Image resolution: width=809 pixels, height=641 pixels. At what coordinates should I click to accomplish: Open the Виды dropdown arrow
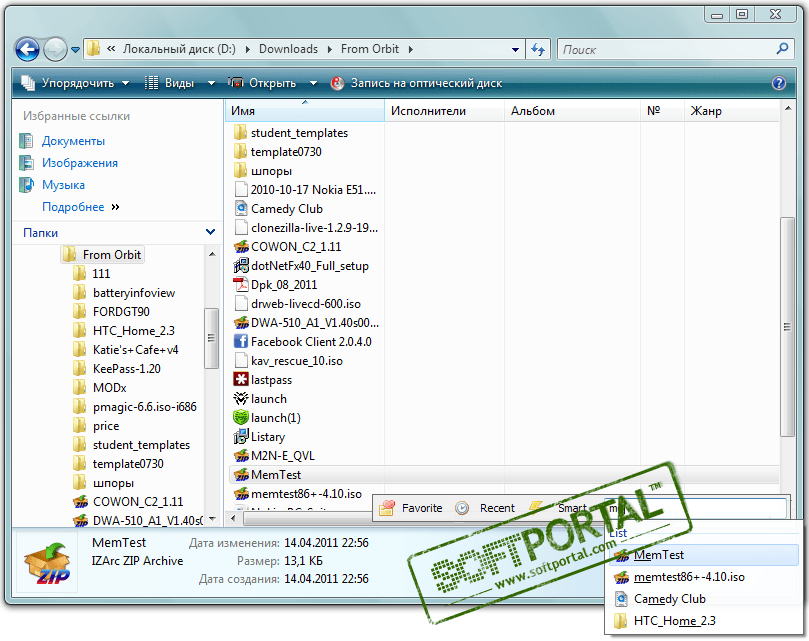pos(211,83)
